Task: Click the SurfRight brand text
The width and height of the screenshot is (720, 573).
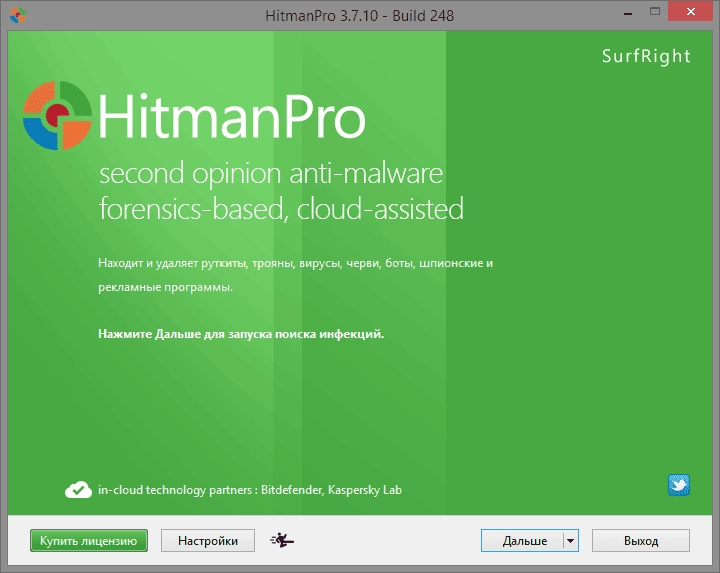Action: [646, 56]
